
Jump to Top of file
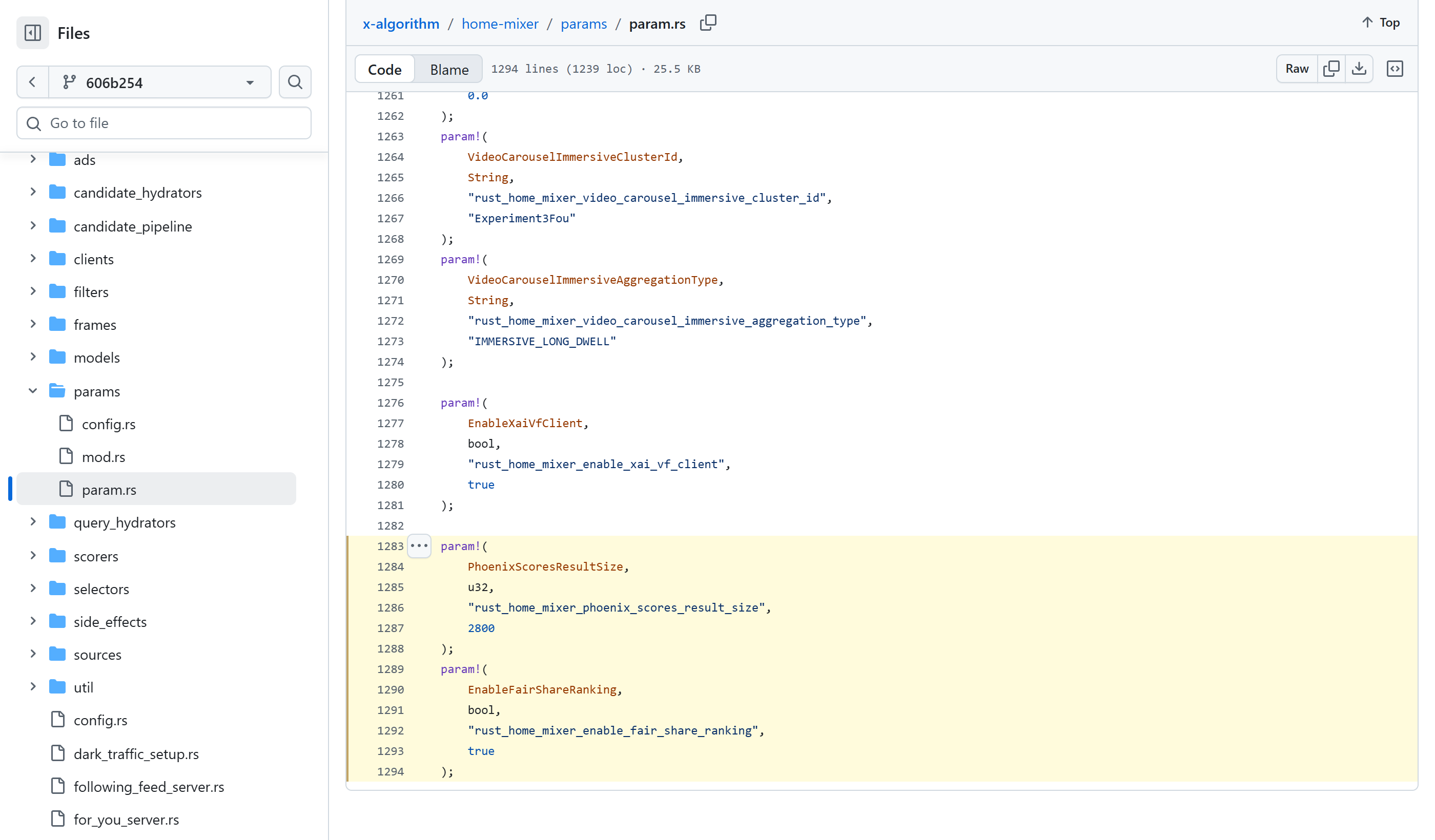click(1380, 23)
